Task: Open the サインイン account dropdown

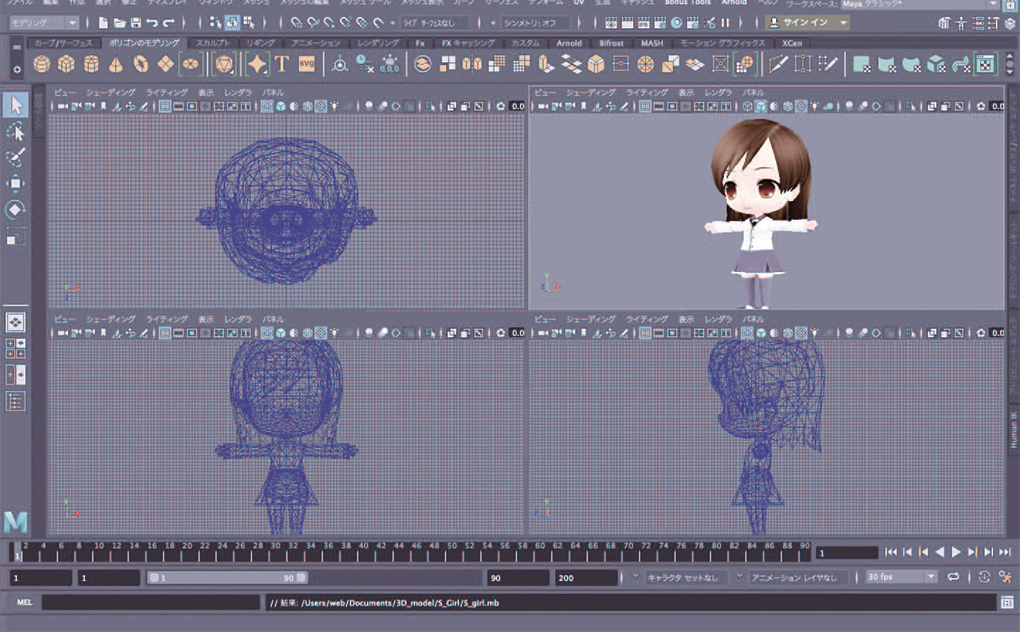Action: (808, 22)
